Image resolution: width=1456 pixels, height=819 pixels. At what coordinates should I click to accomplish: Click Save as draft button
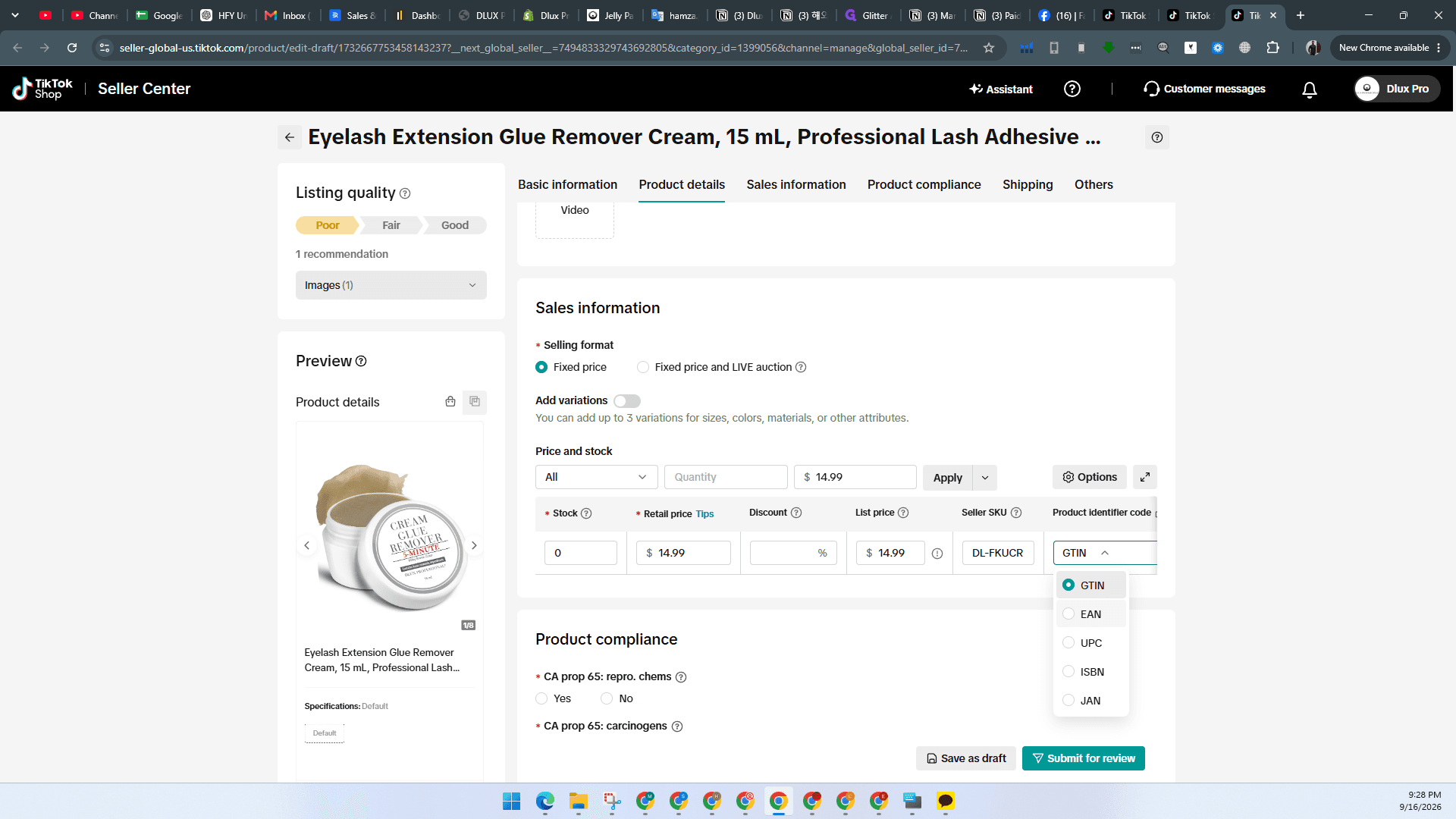[x=966, y=758]
